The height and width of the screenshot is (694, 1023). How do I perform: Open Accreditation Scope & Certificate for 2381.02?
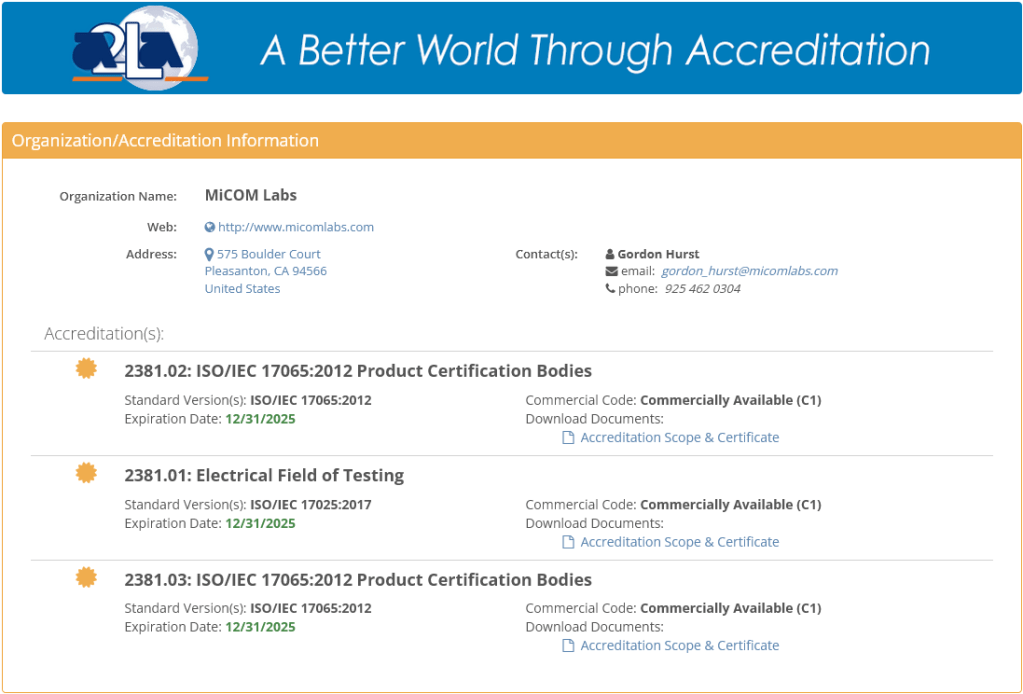[x=680, y=437]
